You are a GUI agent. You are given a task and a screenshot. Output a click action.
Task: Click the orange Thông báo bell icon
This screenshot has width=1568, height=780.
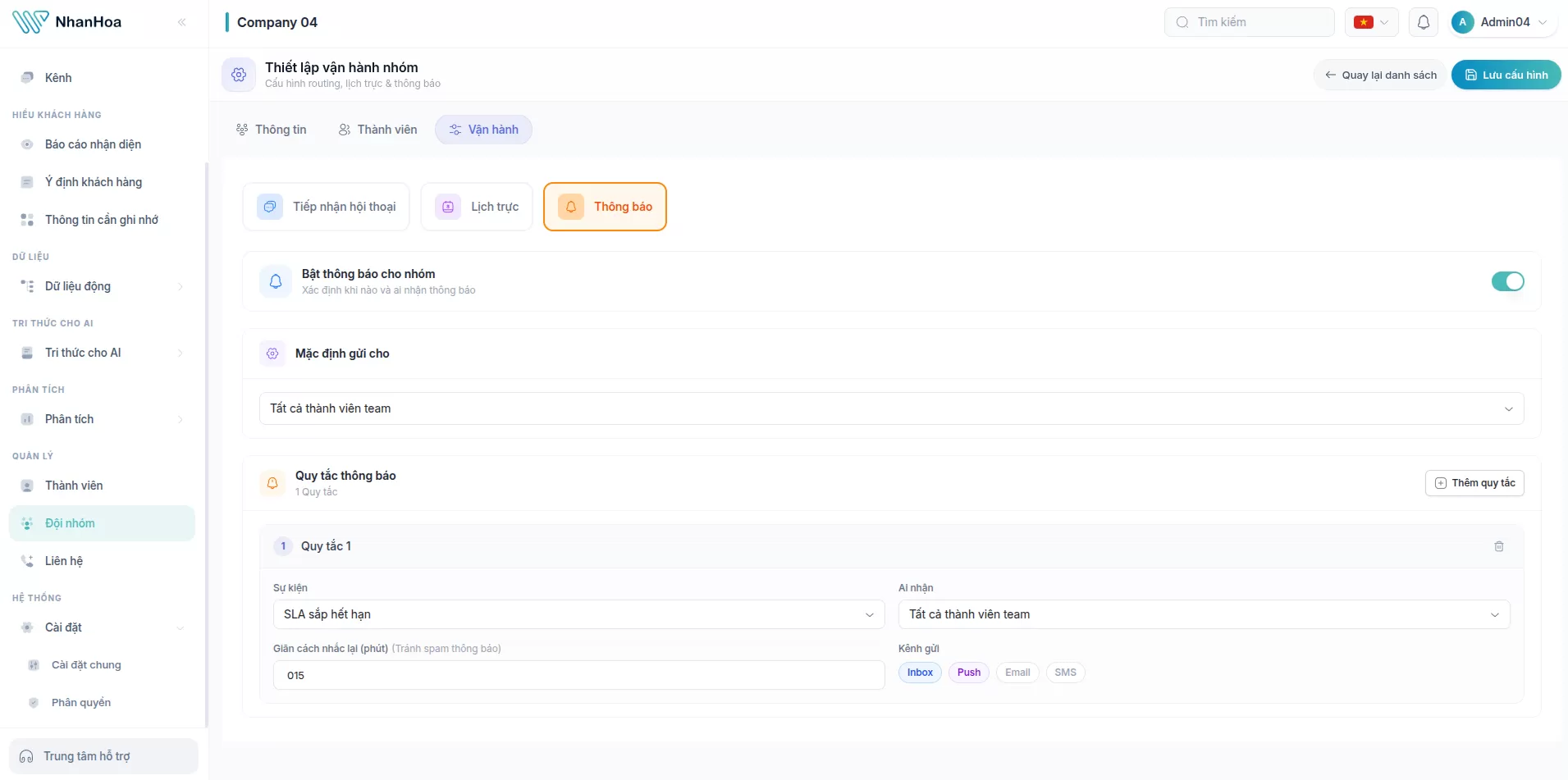point(571,207)
